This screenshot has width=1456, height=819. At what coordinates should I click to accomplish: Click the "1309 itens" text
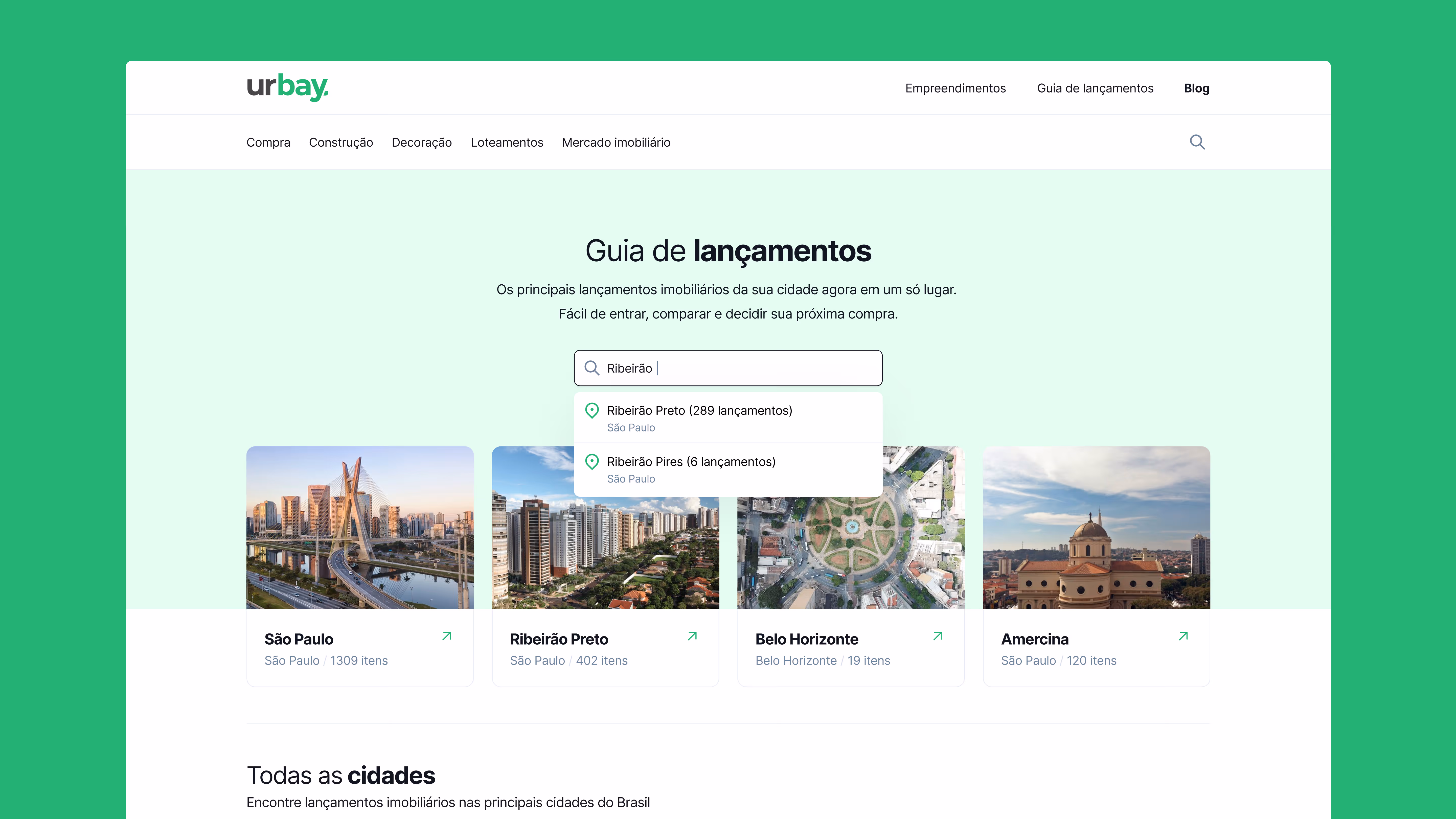click(x=359, y=661)
